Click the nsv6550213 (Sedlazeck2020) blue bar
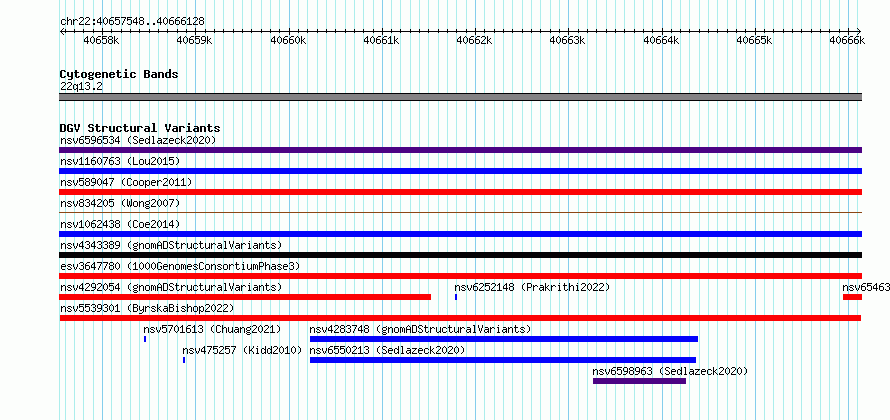Screen dimensions: 890x420 [503, 360]
